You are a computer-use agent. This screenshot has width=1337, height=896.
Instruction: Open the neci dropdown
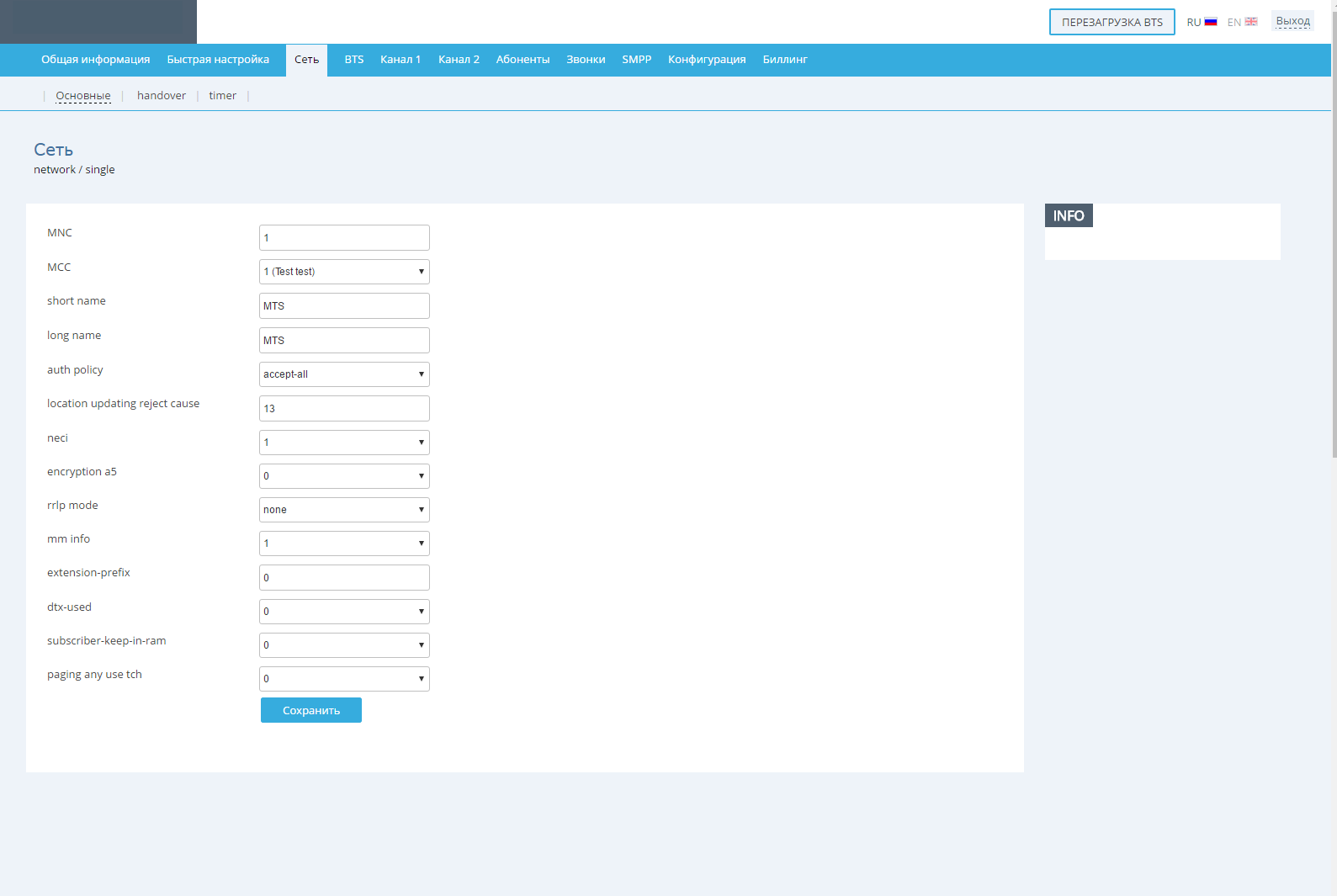(344, 443)
